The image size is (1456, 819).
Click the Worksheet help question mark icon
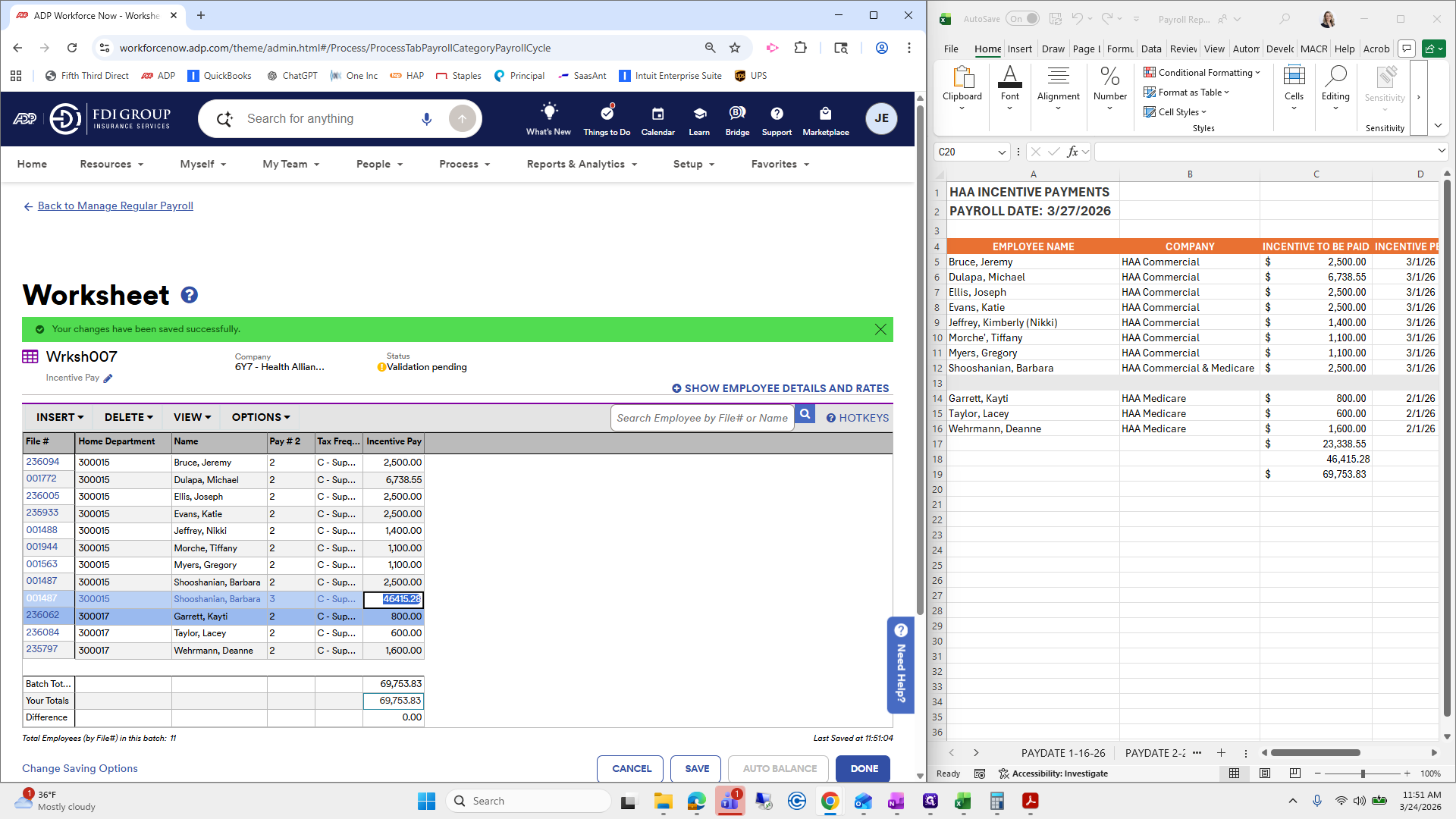click(x=189, y=295)
